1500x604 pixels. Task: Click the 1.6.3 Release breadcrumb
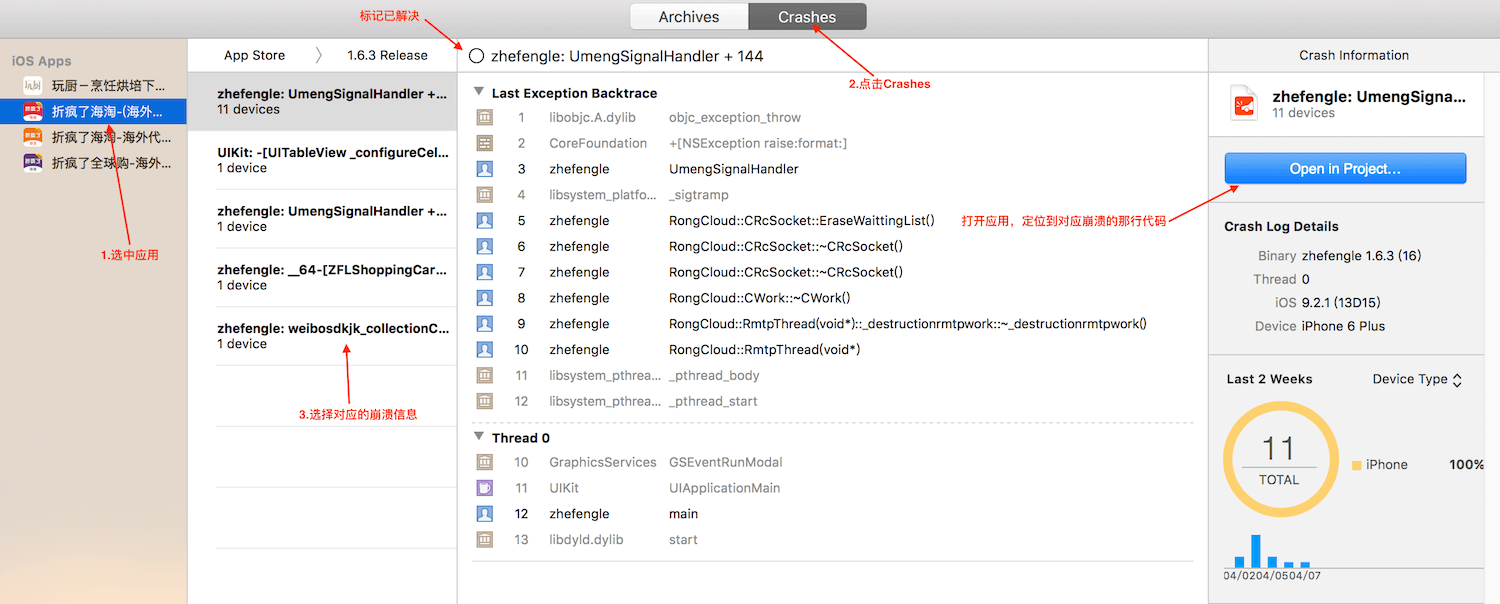click(387, 55)
